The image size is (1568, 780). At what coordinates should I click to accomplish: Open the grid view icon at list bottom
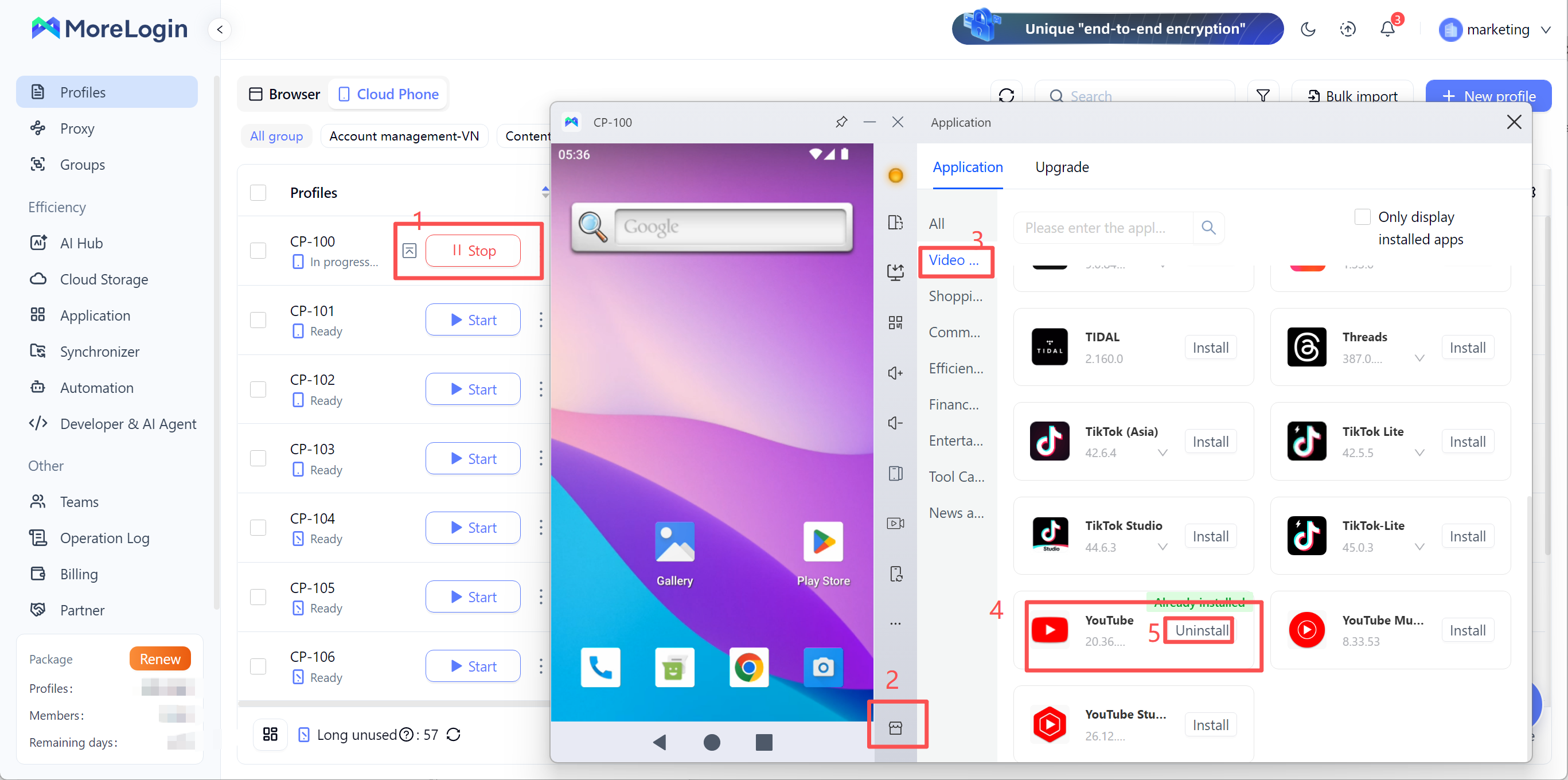click(x=270, y=734)
